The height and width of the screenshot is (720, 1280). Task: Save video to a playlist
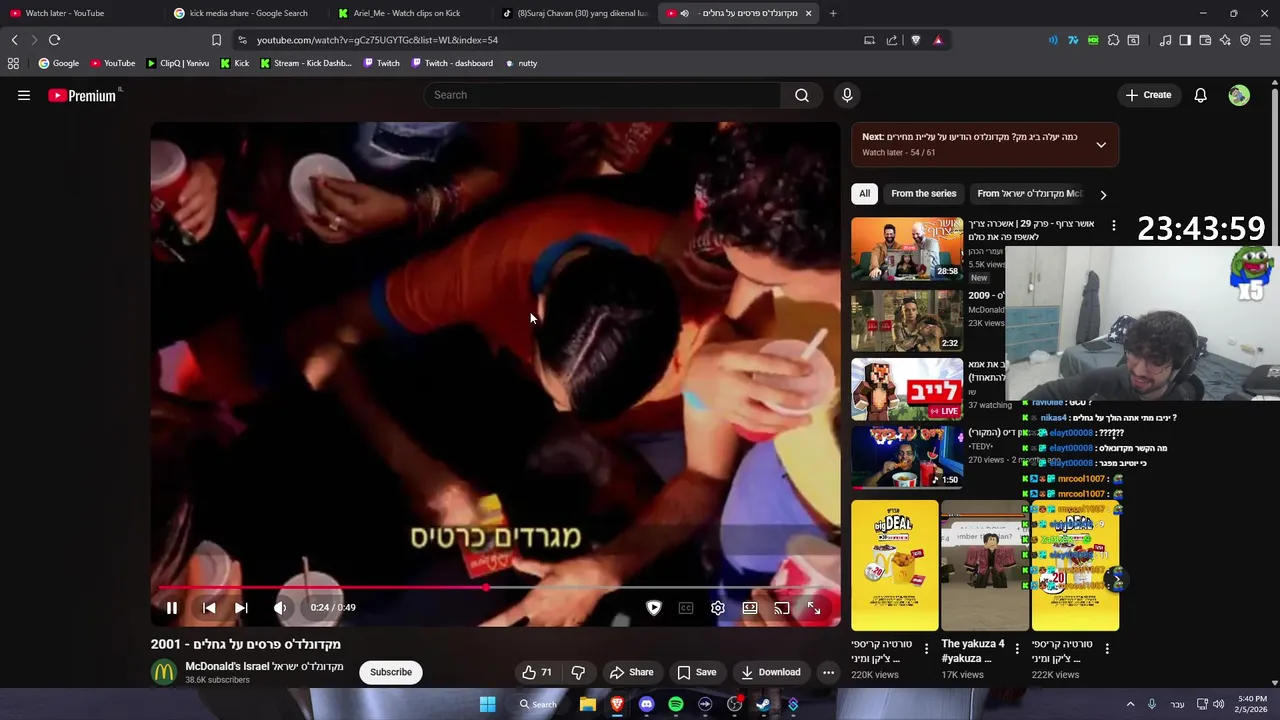click(x=696, y=672)
